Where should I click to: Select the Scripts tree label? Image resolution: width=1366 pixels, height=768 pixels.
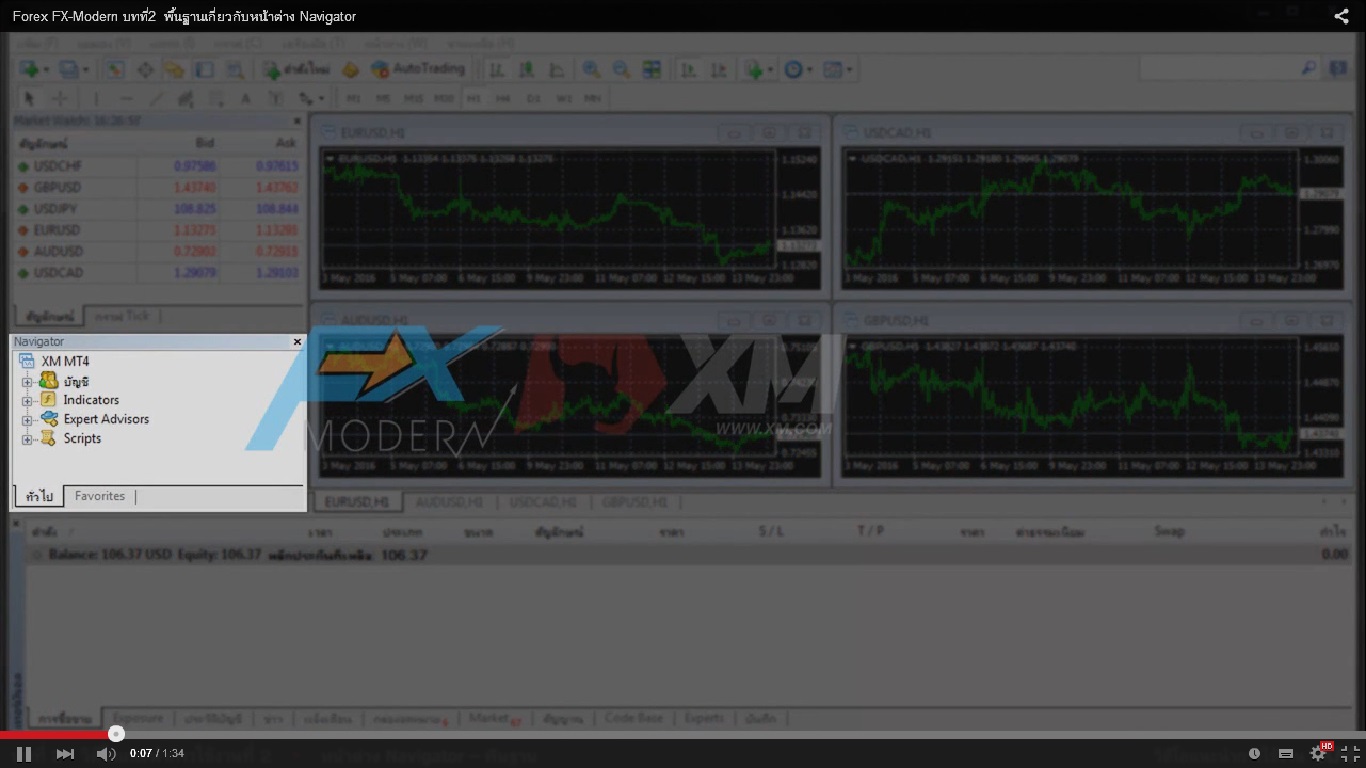pos(82,438)
